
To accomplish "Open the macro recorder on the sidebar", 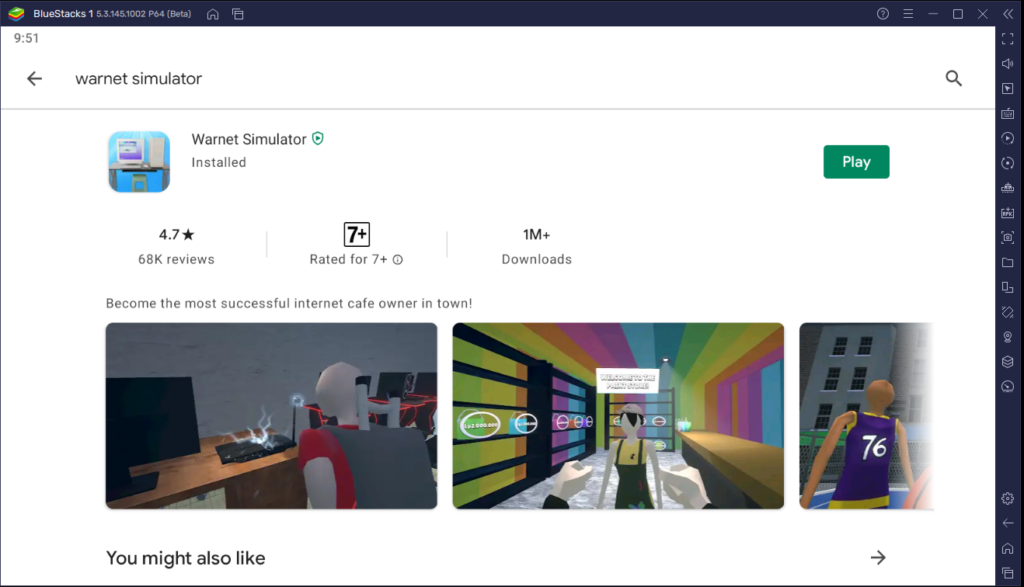I will [x=1007, y=138].
